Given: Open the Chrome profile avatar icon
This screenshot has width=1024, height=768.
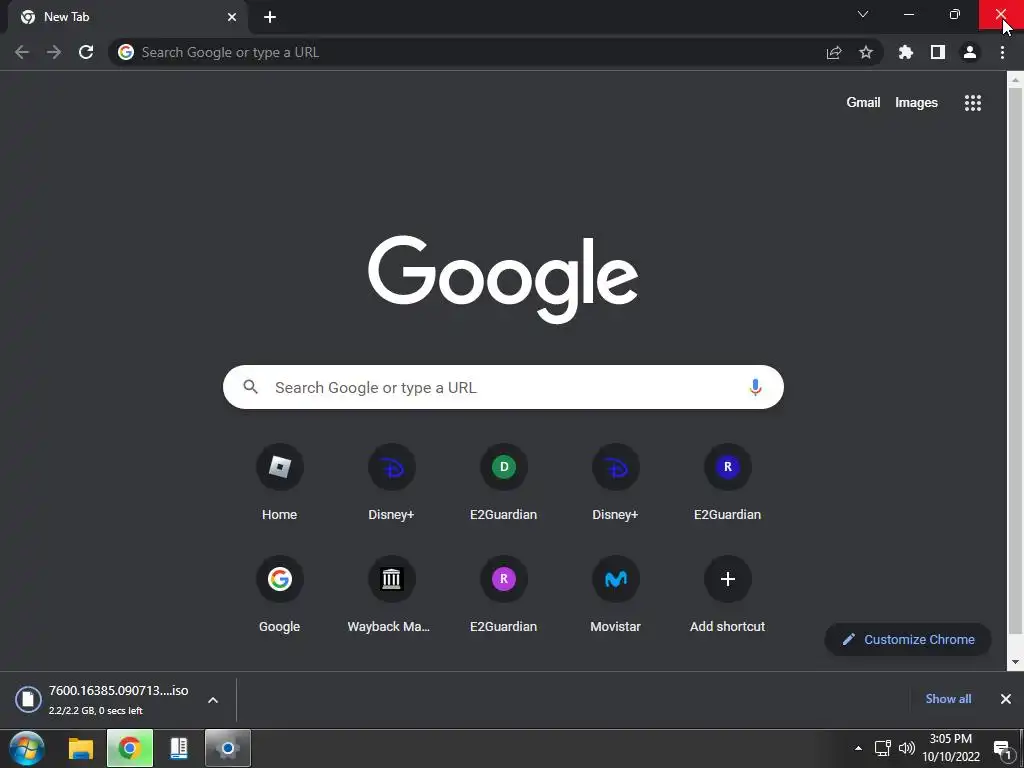Looking at the screenshot, I should coord(970,52).
